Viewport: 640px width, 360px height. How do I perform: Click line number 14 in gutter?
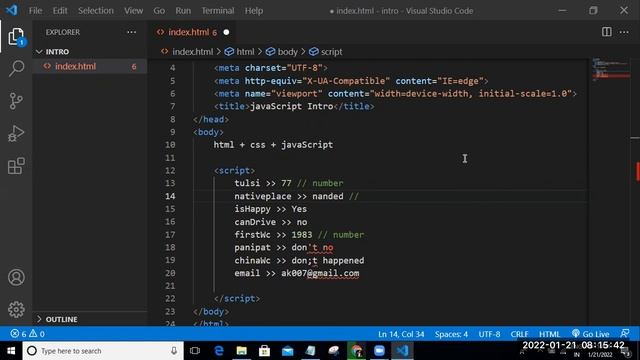(170, 196)
